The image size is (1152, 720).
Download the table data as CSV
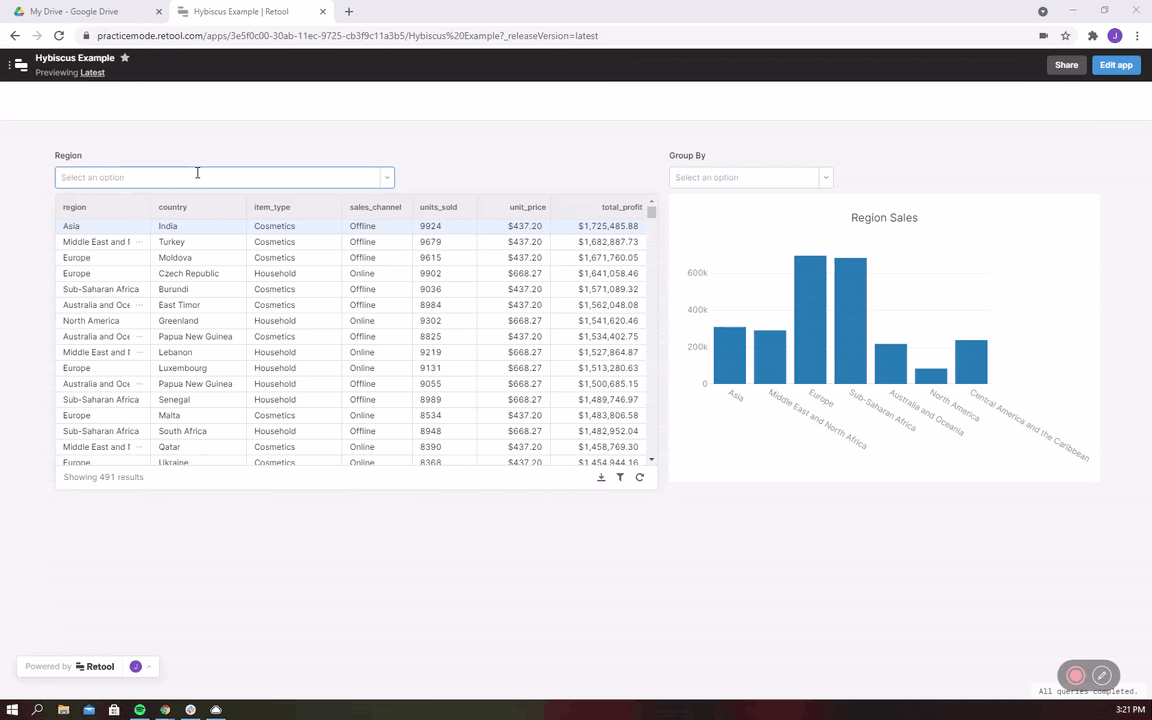[x=601, y=477]
